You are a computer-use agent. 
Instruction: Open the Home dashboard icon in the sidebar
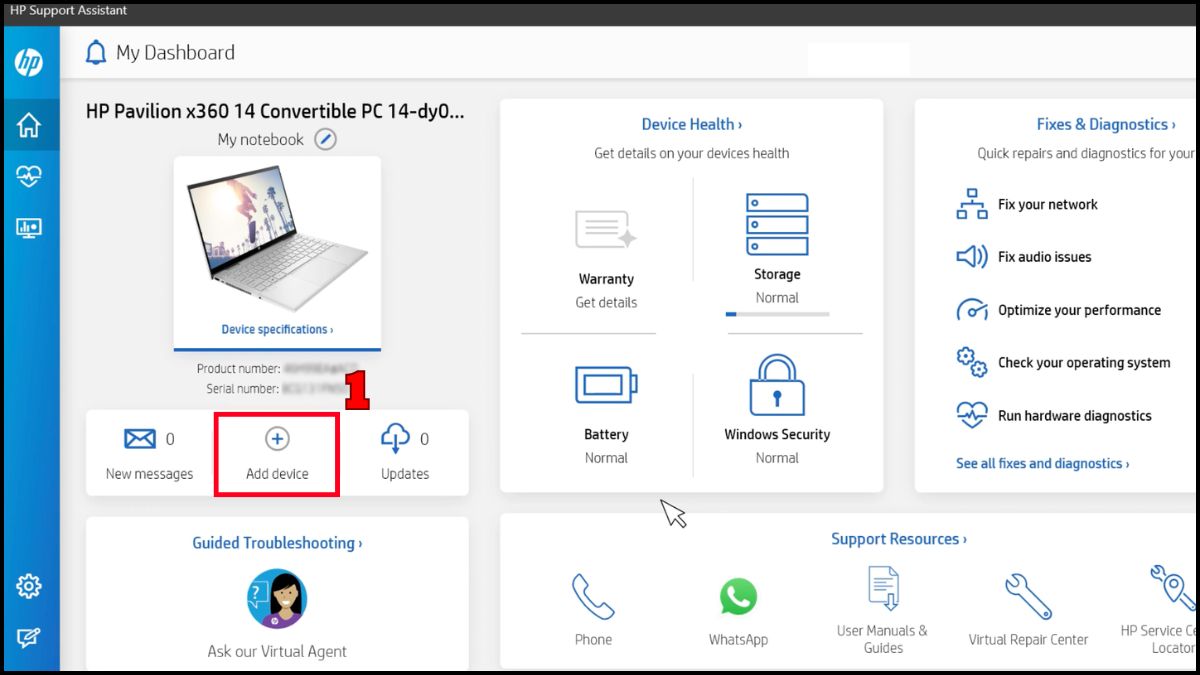tap(29, 125)
